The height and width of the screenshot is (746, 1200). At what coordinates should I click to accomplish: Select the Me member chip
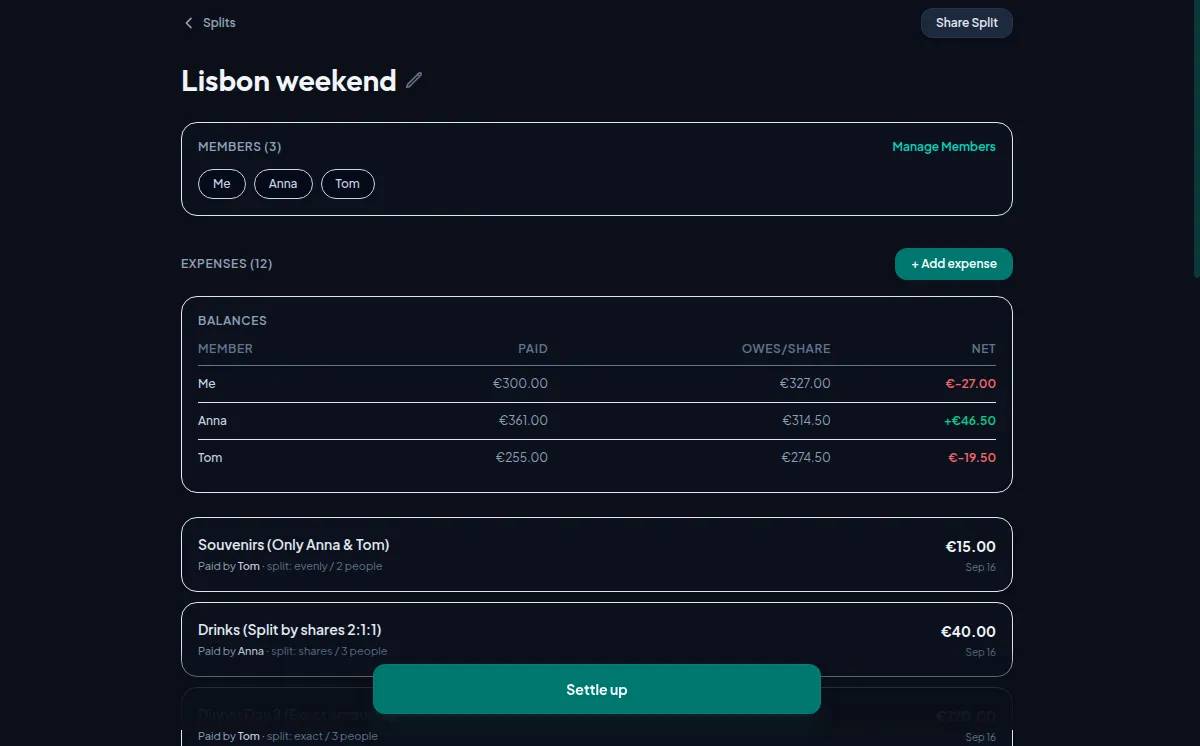tap(222, 184)
